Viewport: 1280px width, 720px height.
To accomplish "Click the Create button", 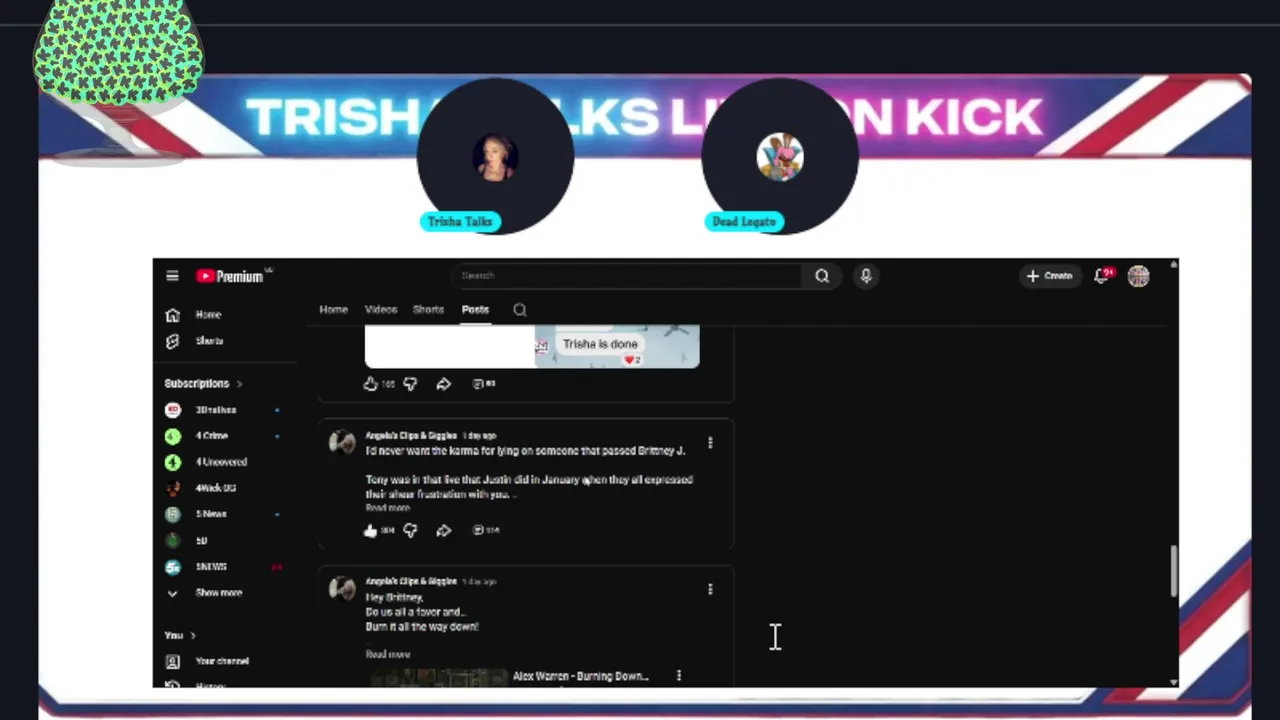I will (x=1048, y=276).
